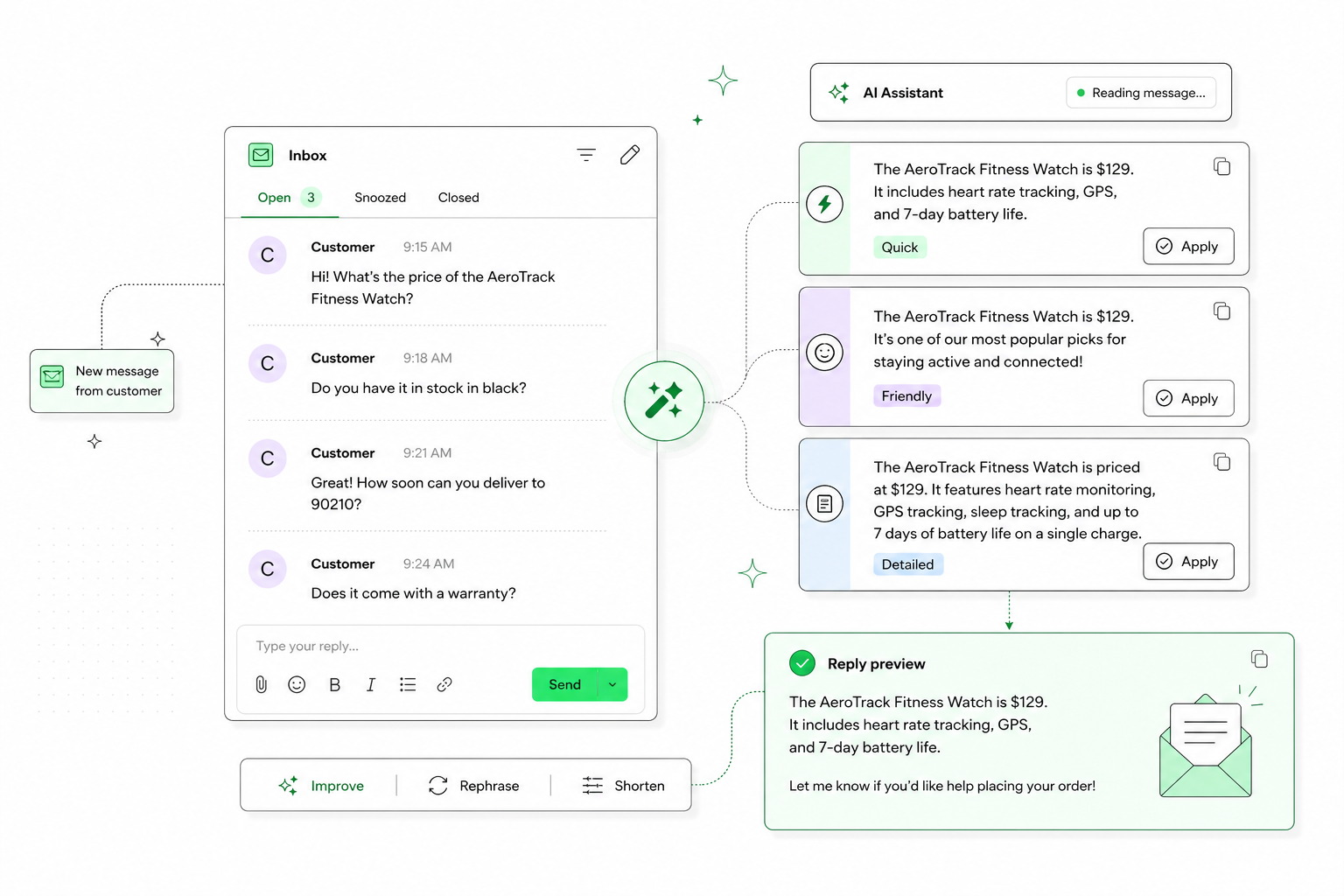This screenshot has height=896, width=1344.
Task: Open the emoji picker icon
Action: pos(297,684)
